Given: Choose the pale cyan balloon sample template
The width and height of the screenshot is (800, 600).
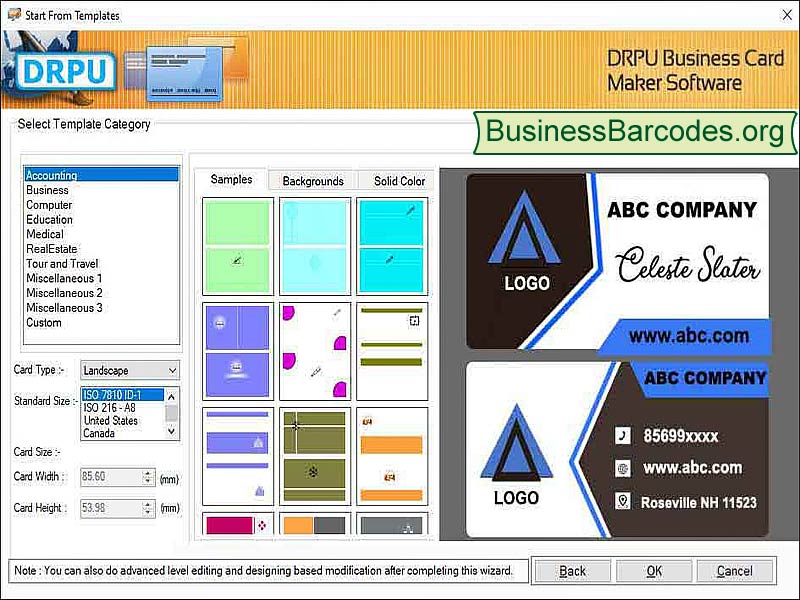Looking at the screenshot, I should click(x=315, y=246).
